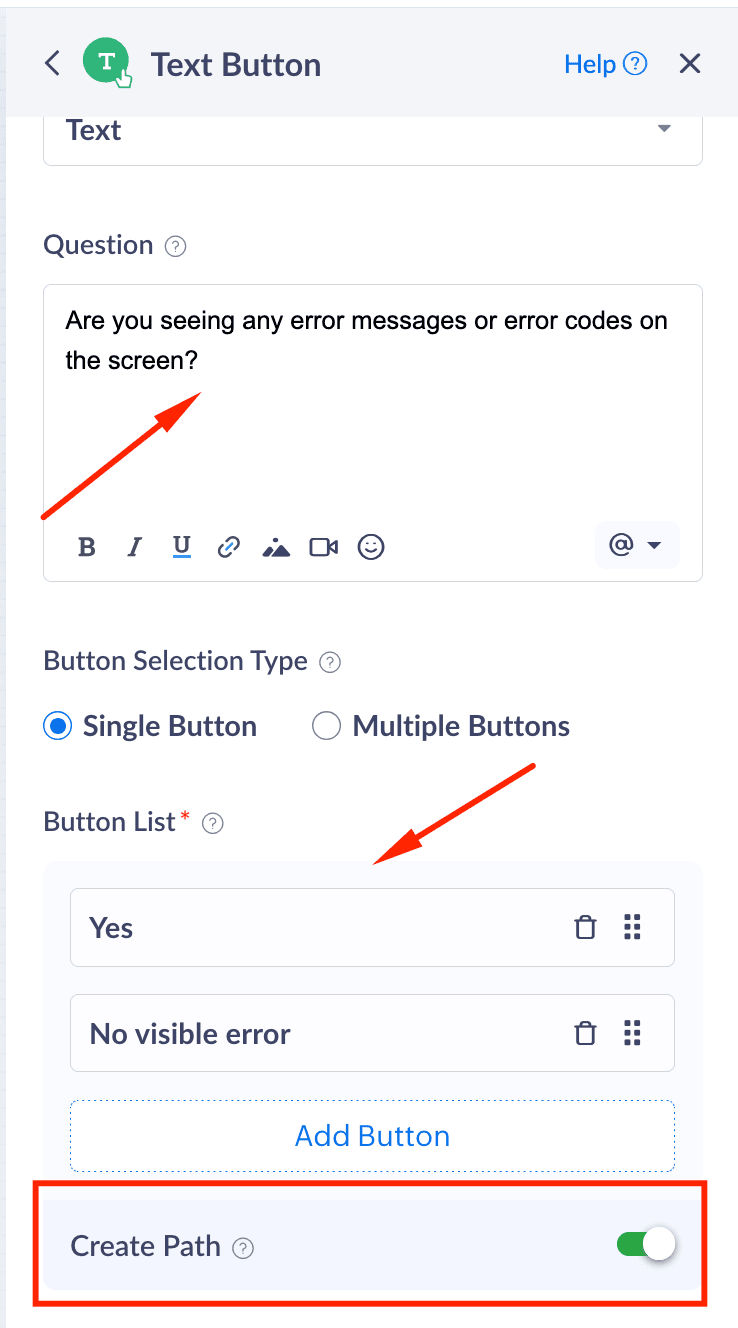Click the Italic formatting icon
The width and height of the screenshot is (738, 1328).
click(134, 547)
